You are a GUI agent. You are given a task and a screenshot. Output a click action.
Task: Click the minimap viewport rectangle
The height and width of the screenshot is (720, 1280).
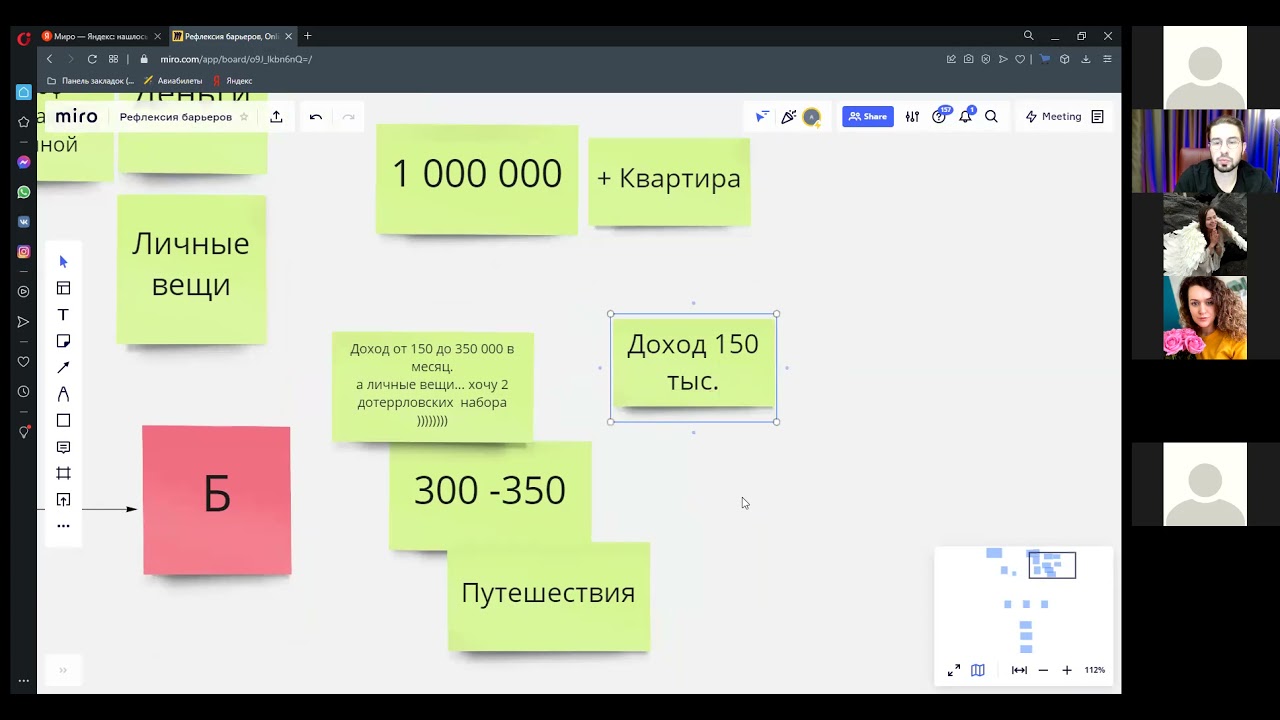1052,565
